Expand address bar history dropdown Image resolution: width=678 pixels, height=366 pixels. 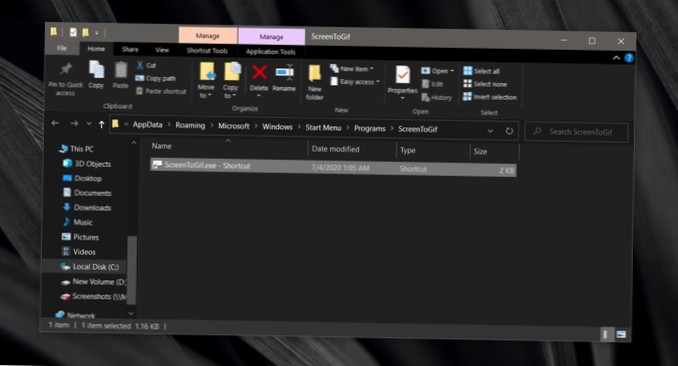(x=490, y=131)
